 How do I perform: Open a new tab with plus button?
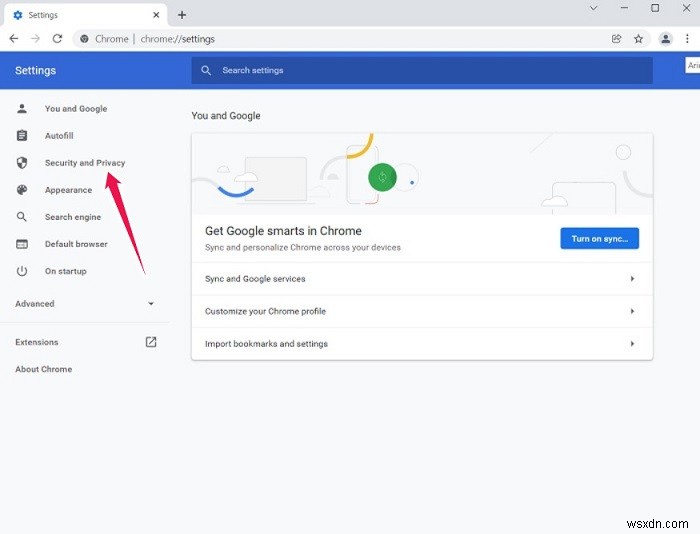[x=182, y=15]
